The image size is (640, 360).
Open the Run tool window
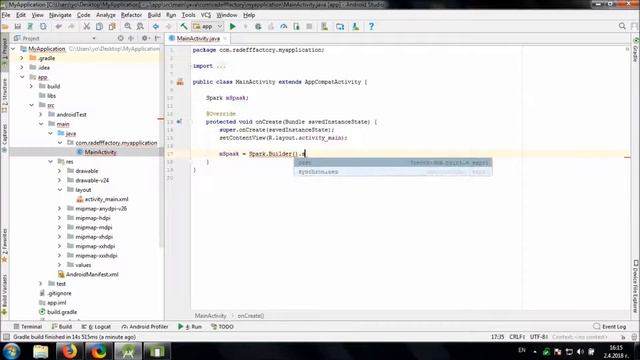coord(190,327)
